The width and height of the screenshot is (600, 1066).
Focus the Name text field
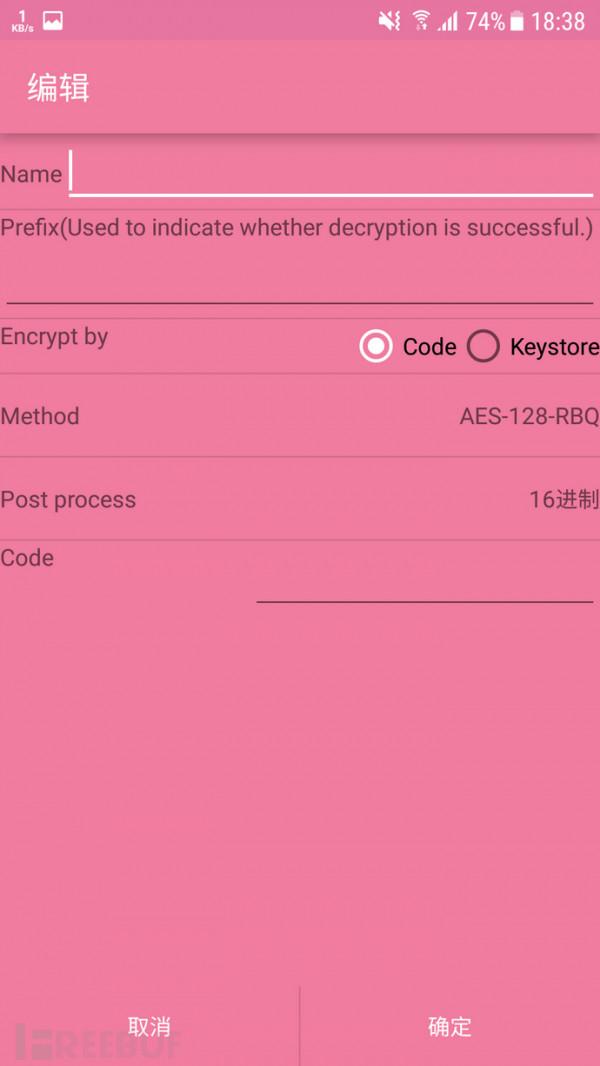[330, 174]
